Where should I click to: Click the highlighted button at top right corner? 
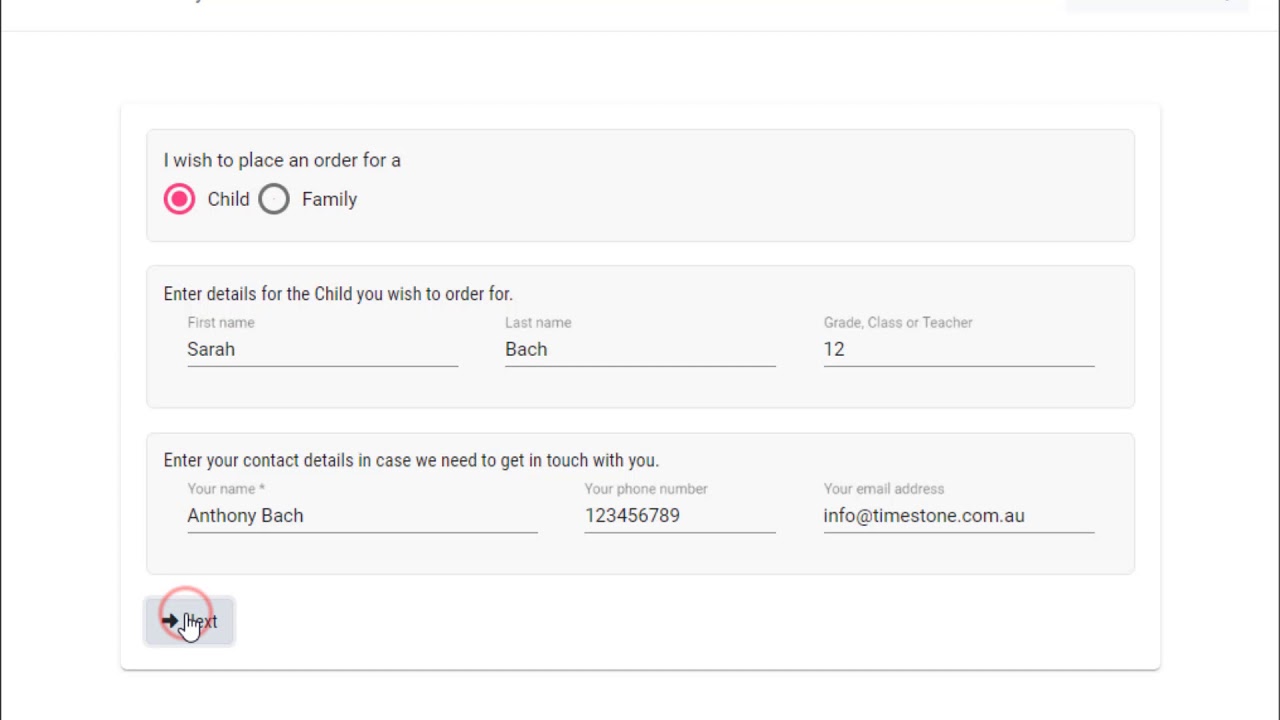tap(1157, 5)
